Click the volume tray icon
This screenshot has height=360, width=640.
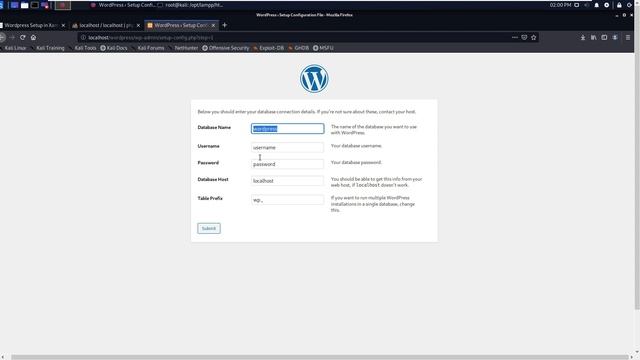[x=587, y=5]
